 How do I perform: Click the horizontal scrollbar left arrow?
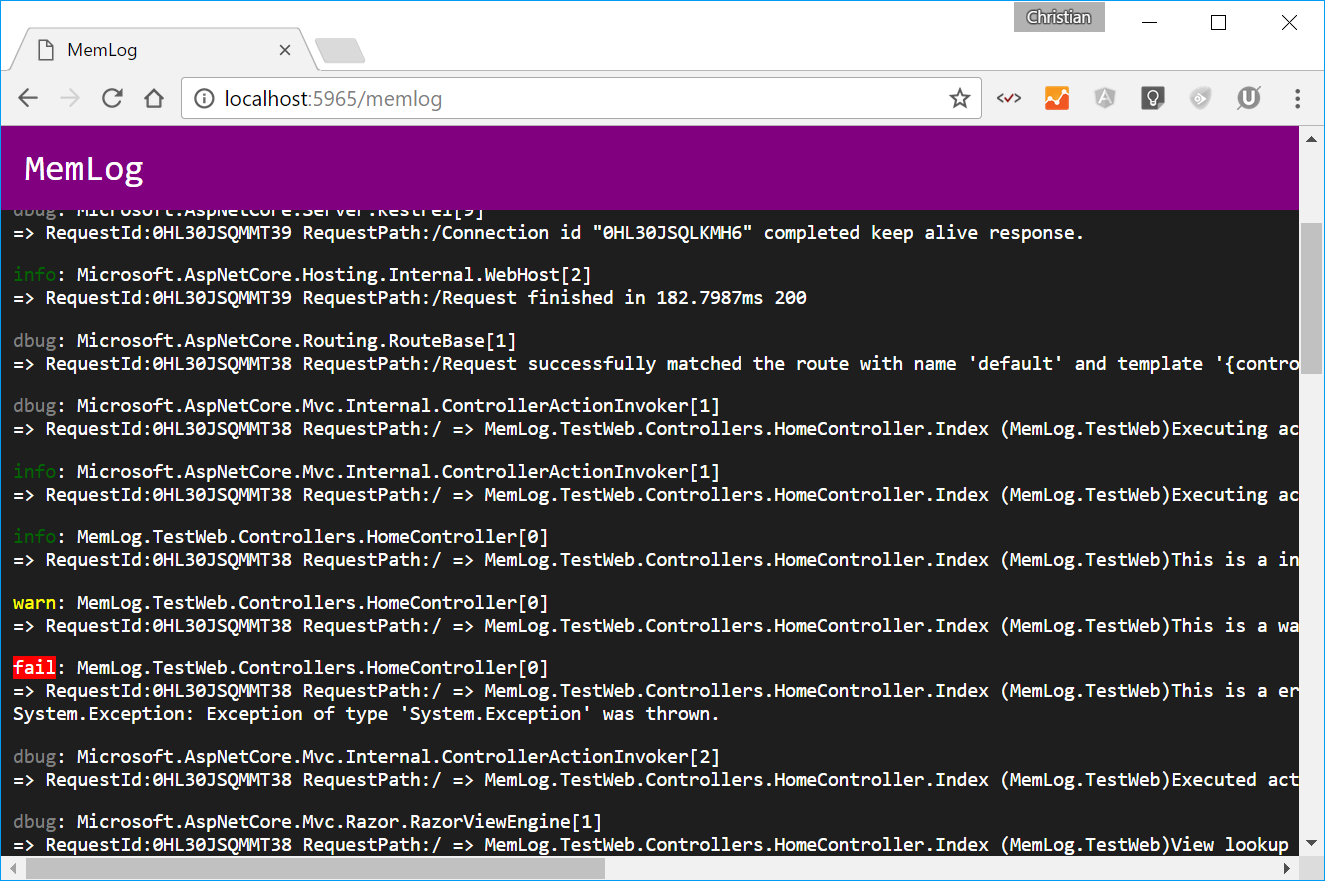coord(13,869)
